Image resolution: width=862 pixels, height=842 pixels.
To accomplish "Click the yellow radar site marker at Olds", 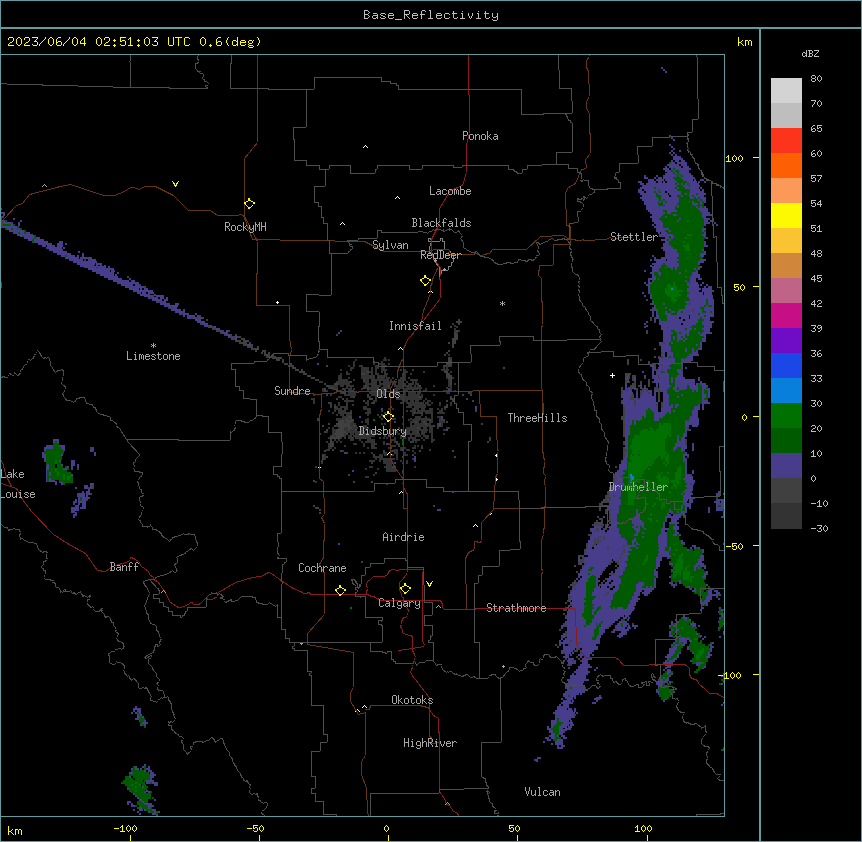I will pyautogui.click(x=388, y=417).
